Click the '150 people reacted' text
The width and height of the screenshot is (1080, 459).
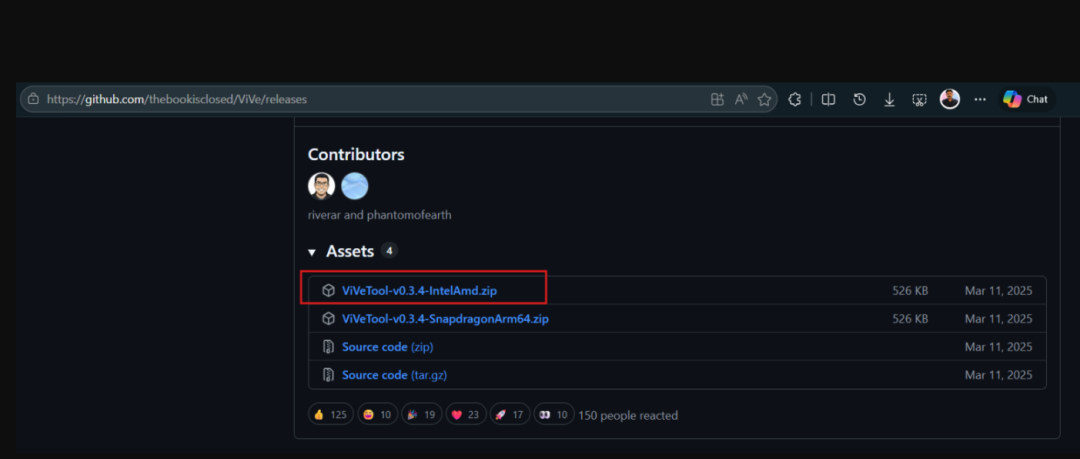pos(628,416)
